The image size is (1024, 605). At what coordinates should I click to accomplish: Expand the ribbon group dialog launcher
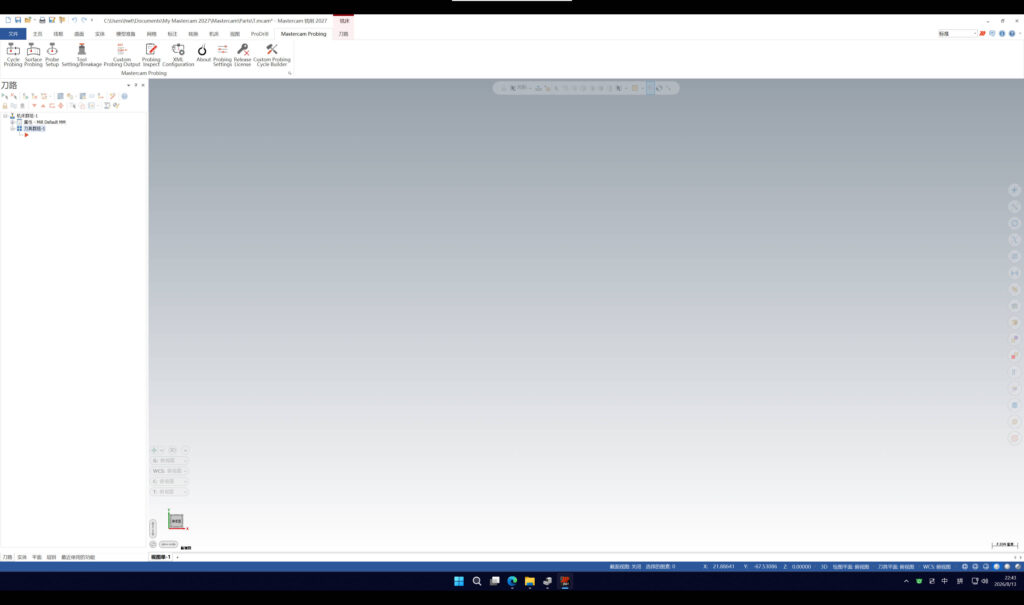coord(289,73)
